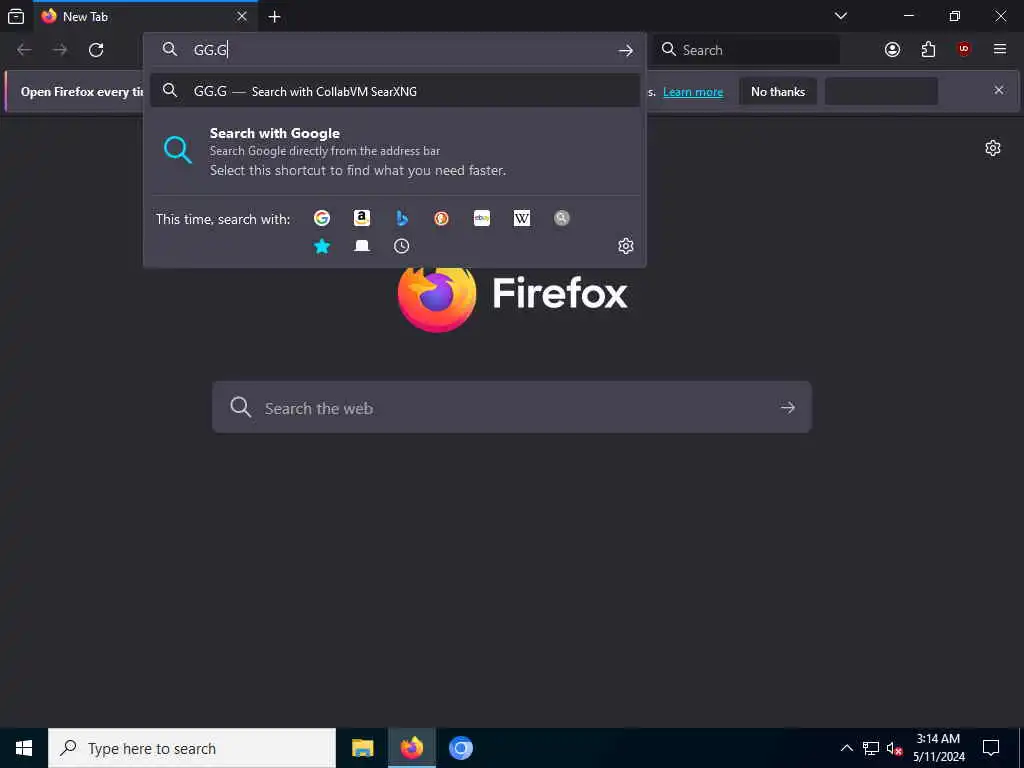The width and height of the screenshot is (1024, 768).
Task: Search this time with Wikipedia icon
Action: point(522,218)
